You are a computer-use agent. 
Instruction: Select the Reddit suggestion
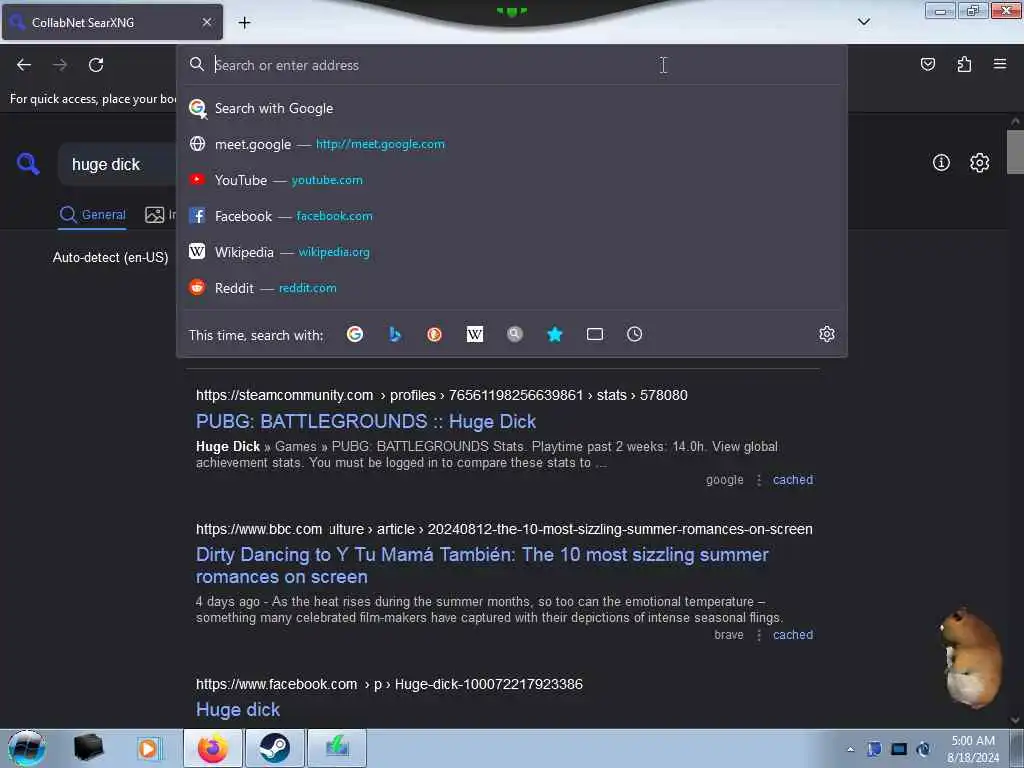(512, 288)
